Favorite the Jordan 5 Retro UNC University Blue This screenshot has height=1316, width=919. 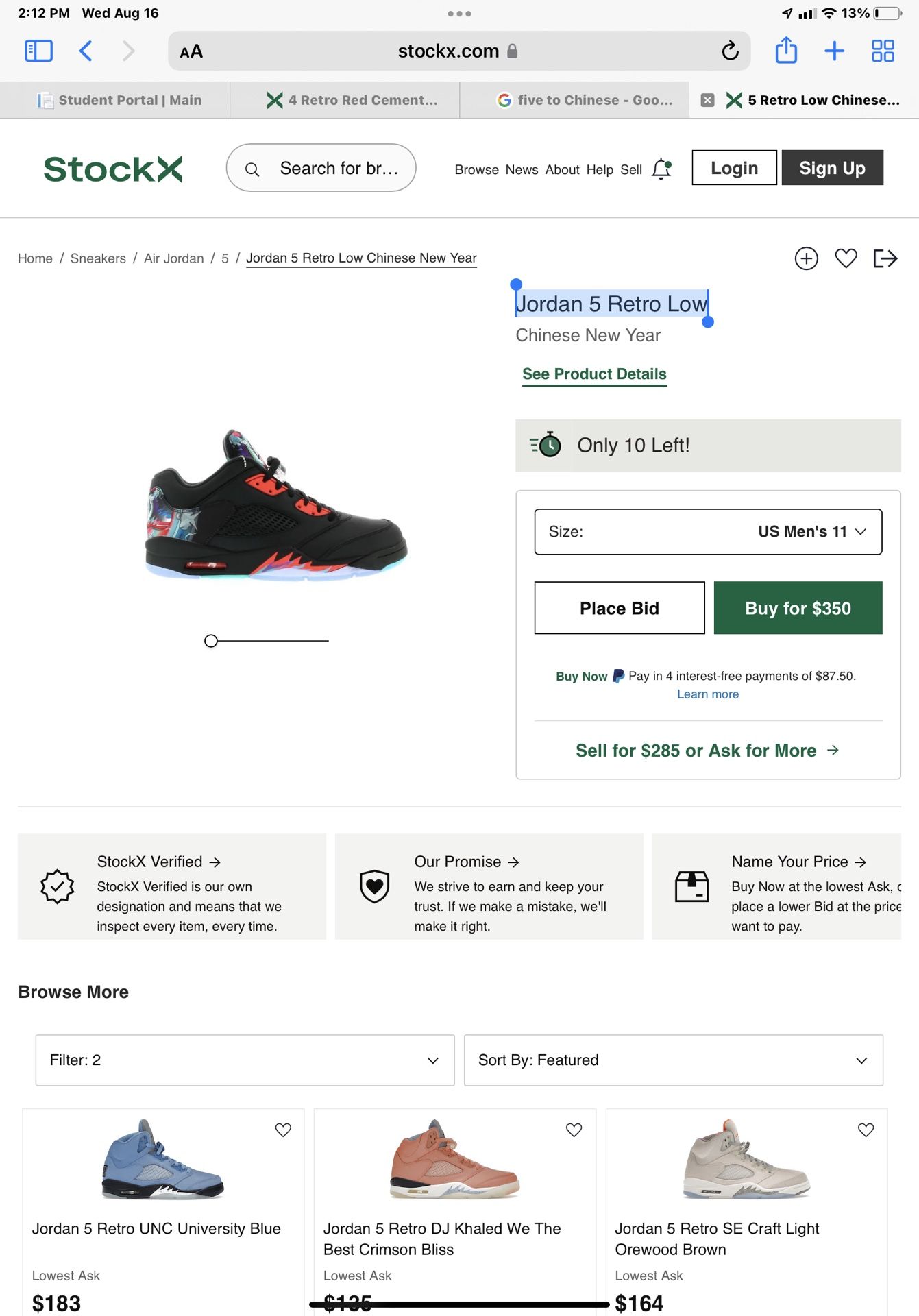[283, 1130]
